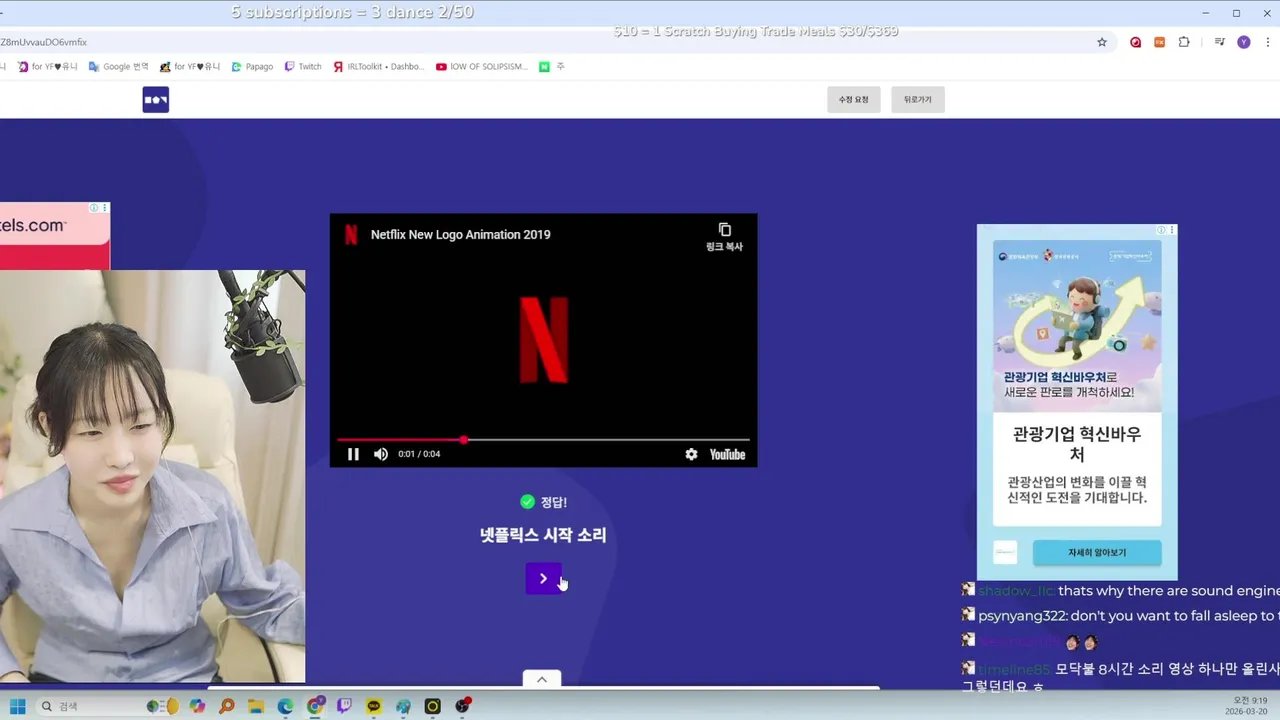
Task: Open the Google 번역 bookmark
Action: [118, 66]
